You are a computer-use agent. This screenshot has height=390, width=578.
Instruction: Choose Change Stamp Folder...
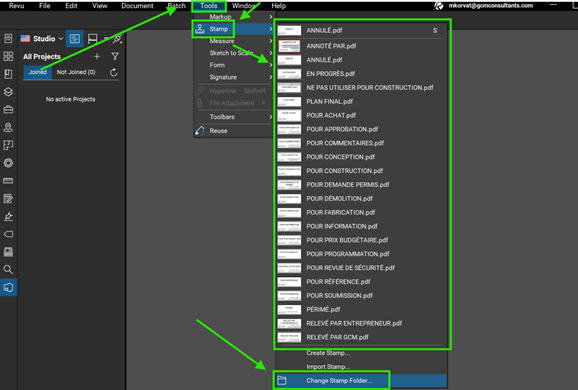[361, 380]
